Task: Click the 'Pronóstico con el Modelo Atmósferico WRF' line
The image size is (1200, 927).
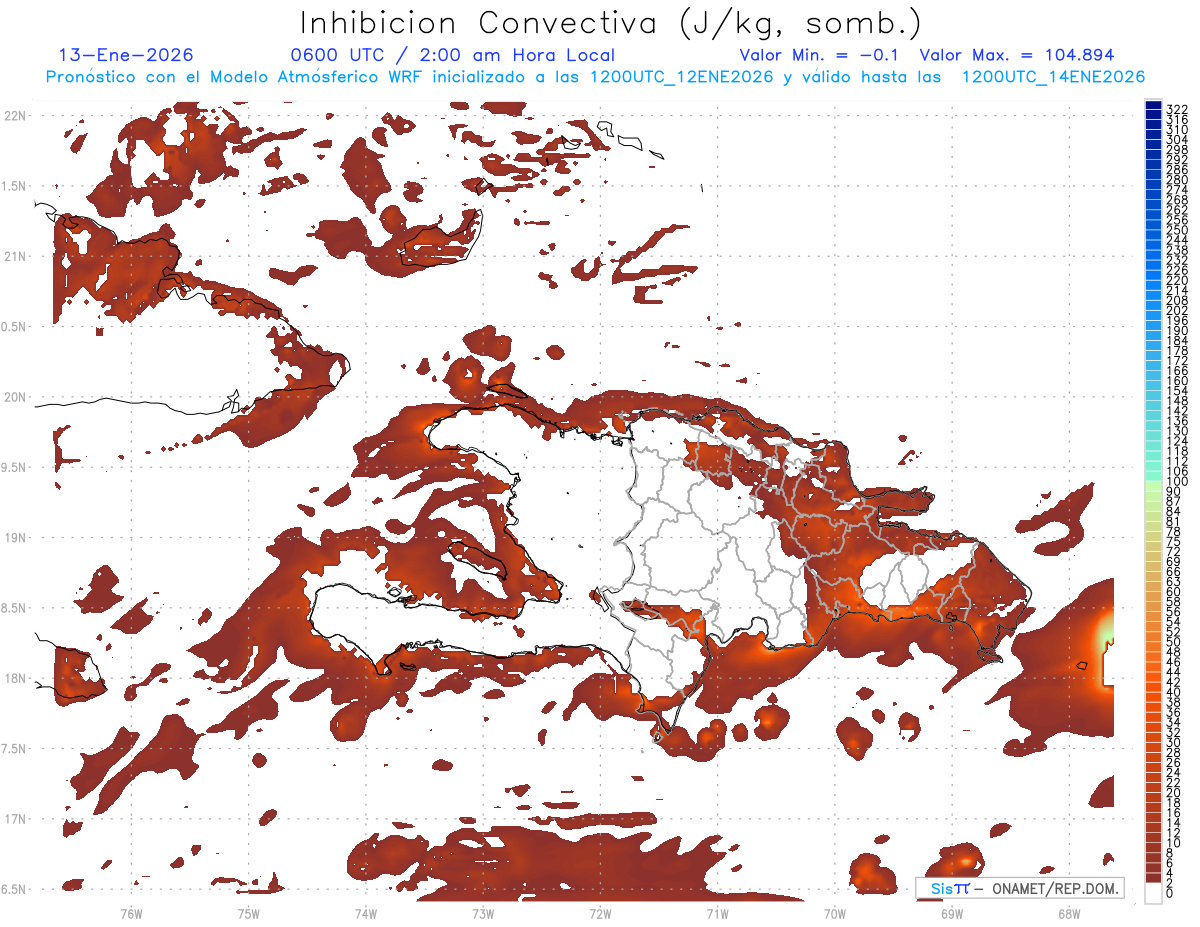Action: click(595, 77)
